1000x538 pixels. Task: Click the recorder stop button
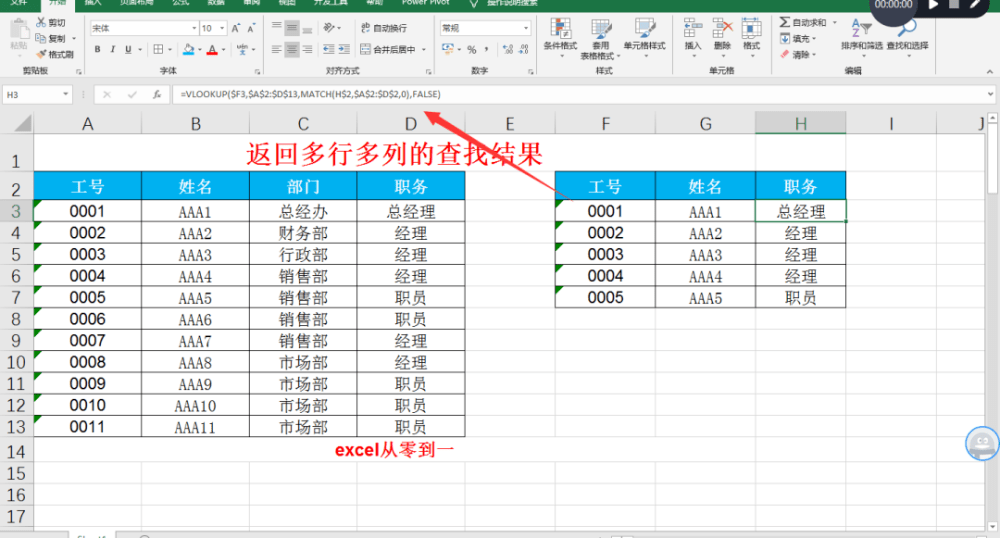click(954, 3)
